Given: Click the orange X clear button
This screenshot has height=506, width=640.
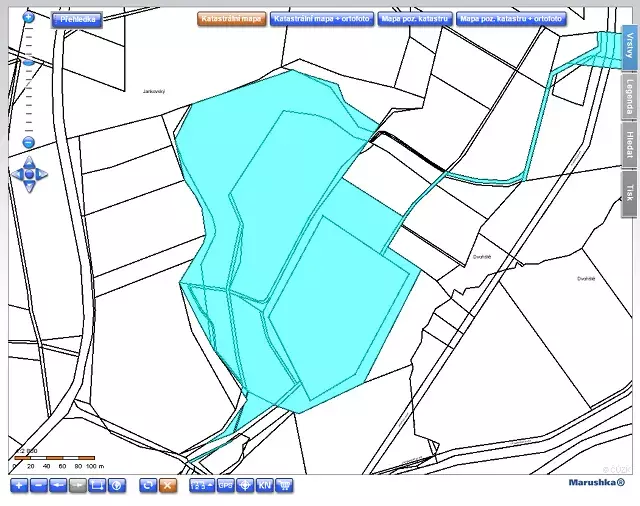Looking at the screenshot, I should click(168, 485).
